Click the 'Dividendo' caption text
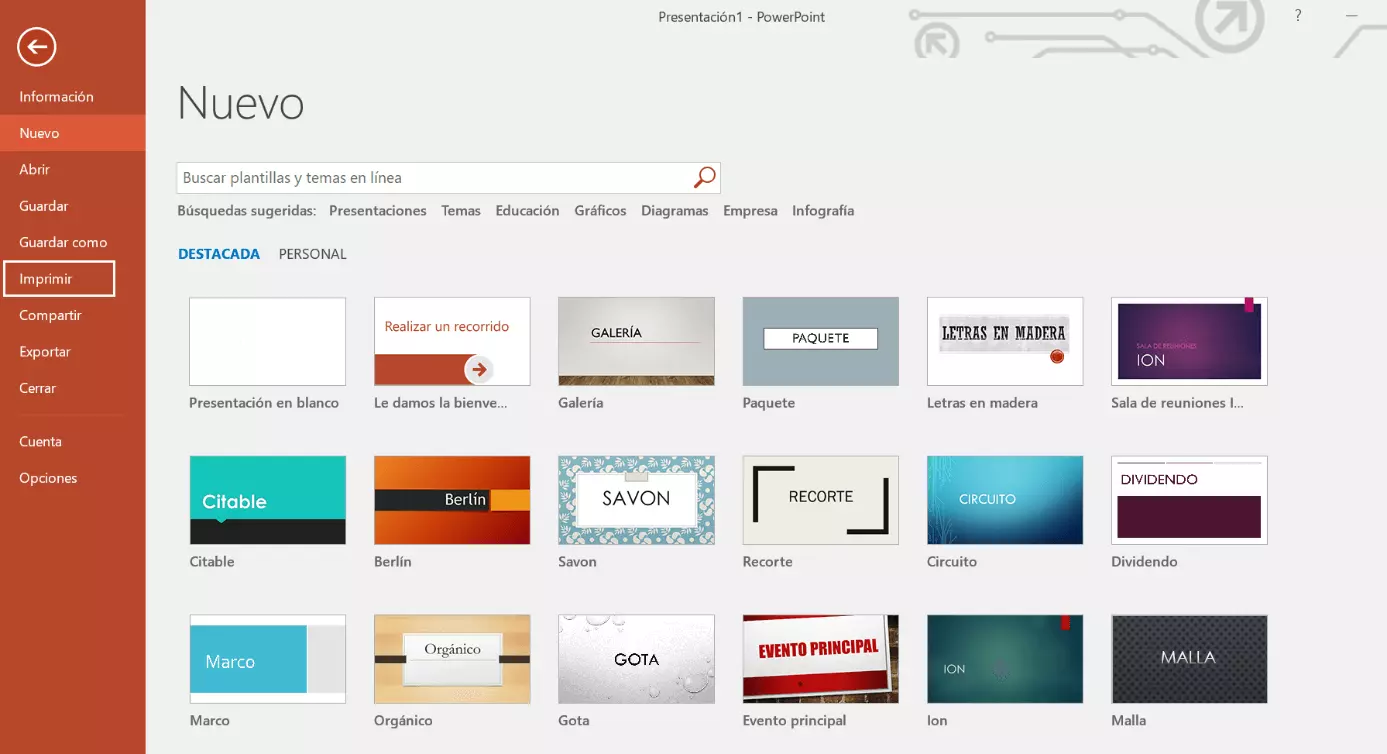The width and height of the screenshot is (1387, 754). click(1144, 562)
